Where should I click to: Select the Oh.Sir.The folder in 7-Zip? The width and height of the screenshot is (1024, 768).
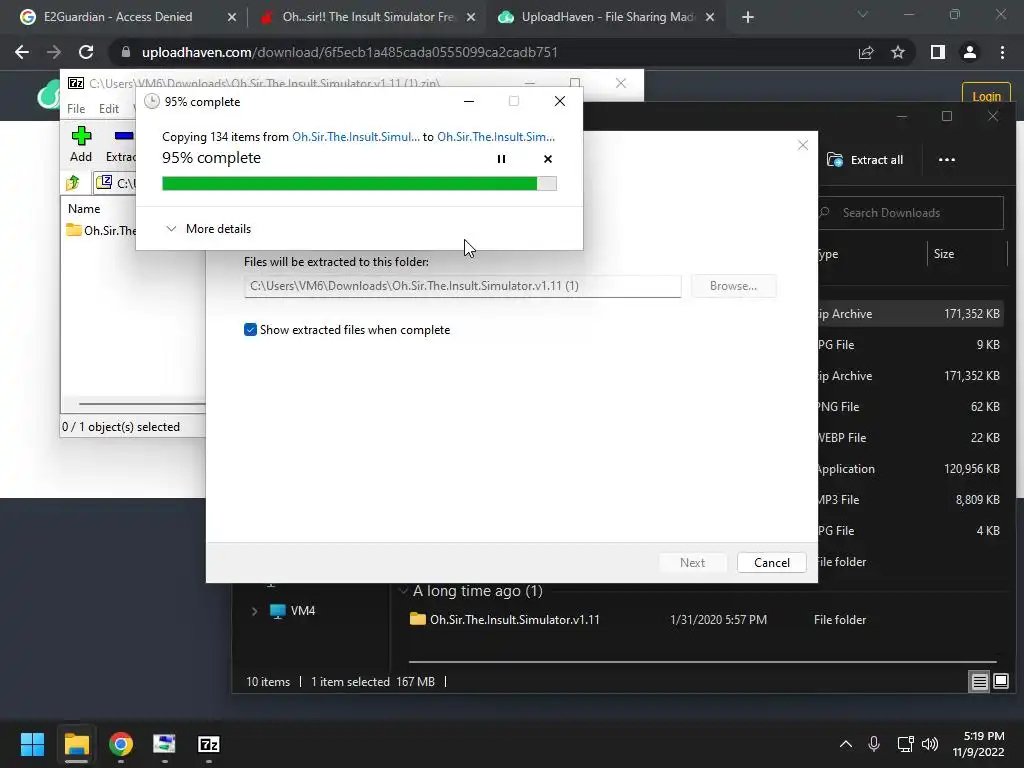(x=101, y=231)
